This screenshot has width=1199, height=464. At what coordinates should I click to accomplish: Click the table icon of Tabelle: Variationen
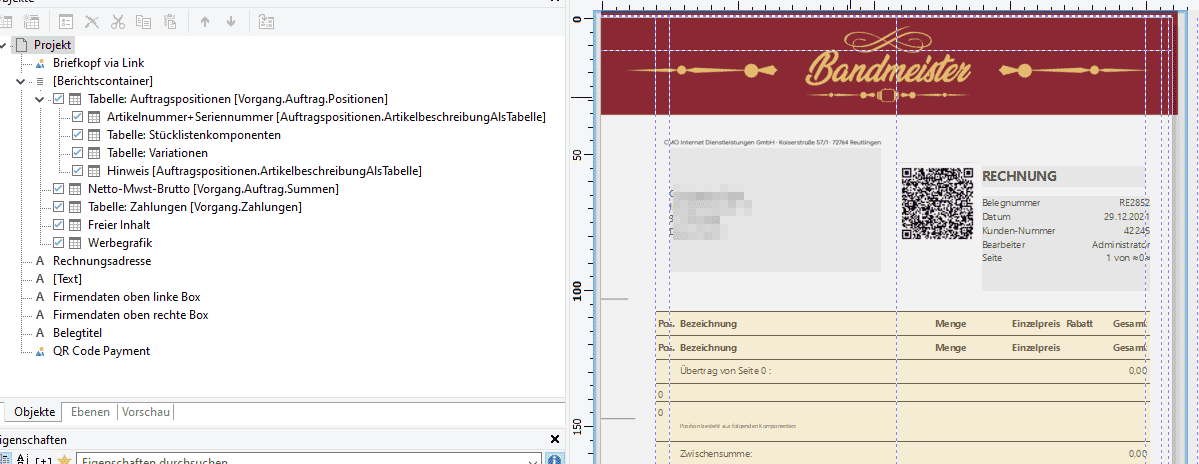pyautogui.click(x=94, y=153)
